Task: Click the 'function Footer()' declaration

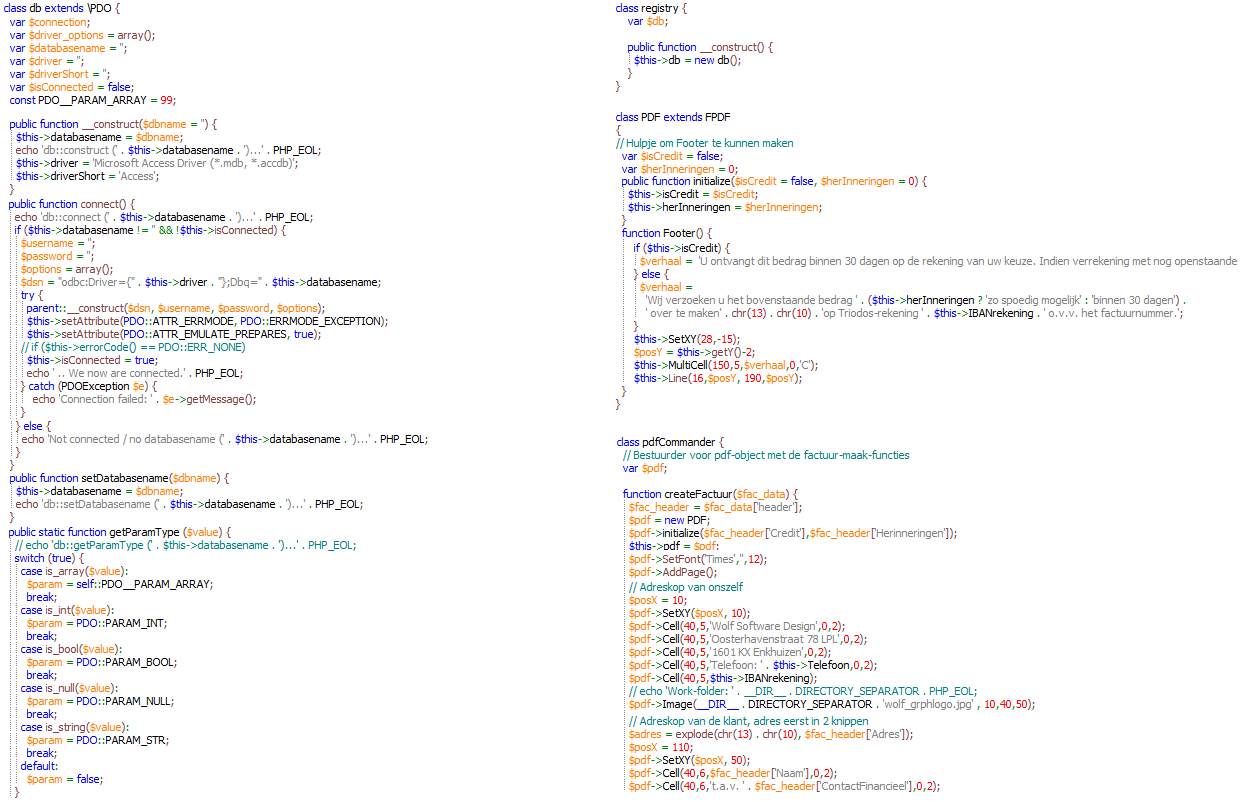Action: tap(667, 233)
